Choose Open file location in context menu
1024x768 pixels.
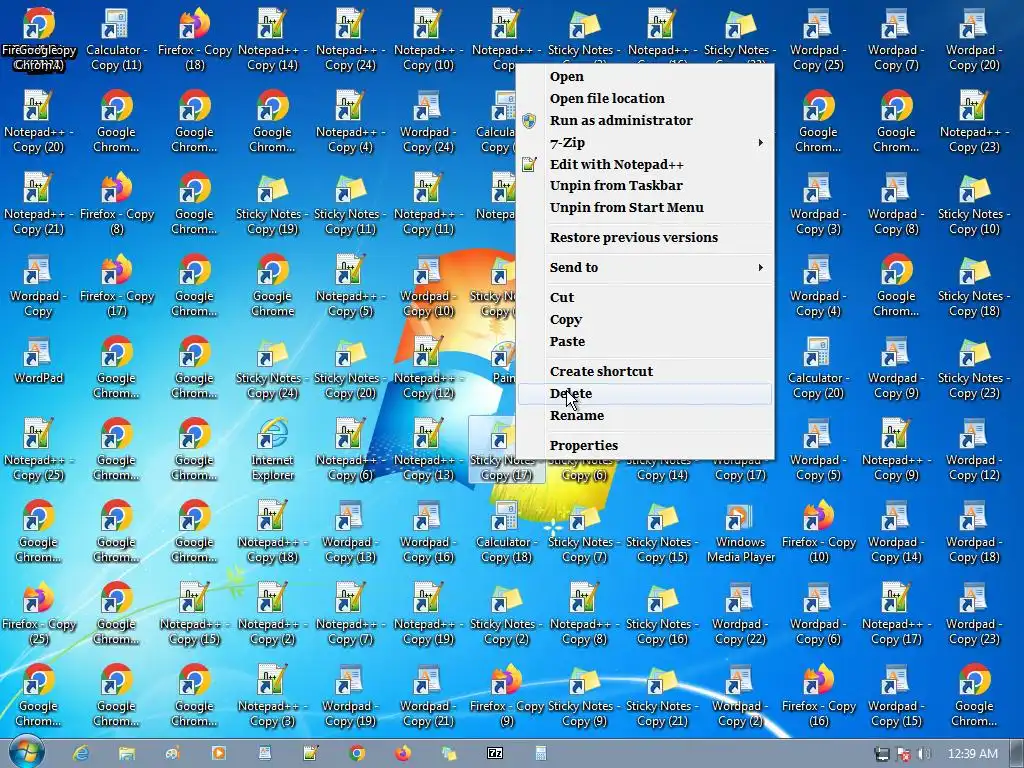[645, 99]
